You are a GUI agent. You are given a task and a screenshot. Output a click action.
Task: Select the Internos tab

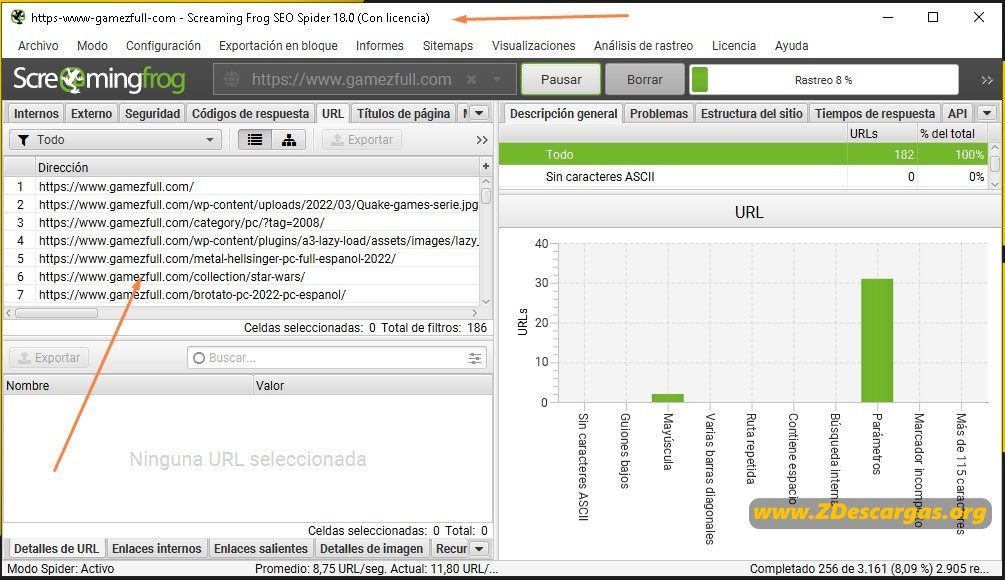[x=36, y=113]
